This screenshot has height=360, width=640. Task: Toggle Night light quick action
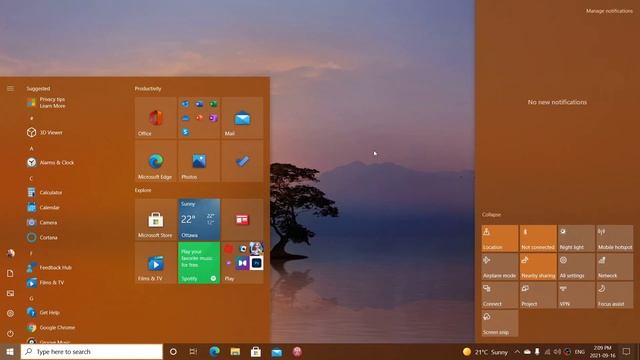click(x=576, y=238)
